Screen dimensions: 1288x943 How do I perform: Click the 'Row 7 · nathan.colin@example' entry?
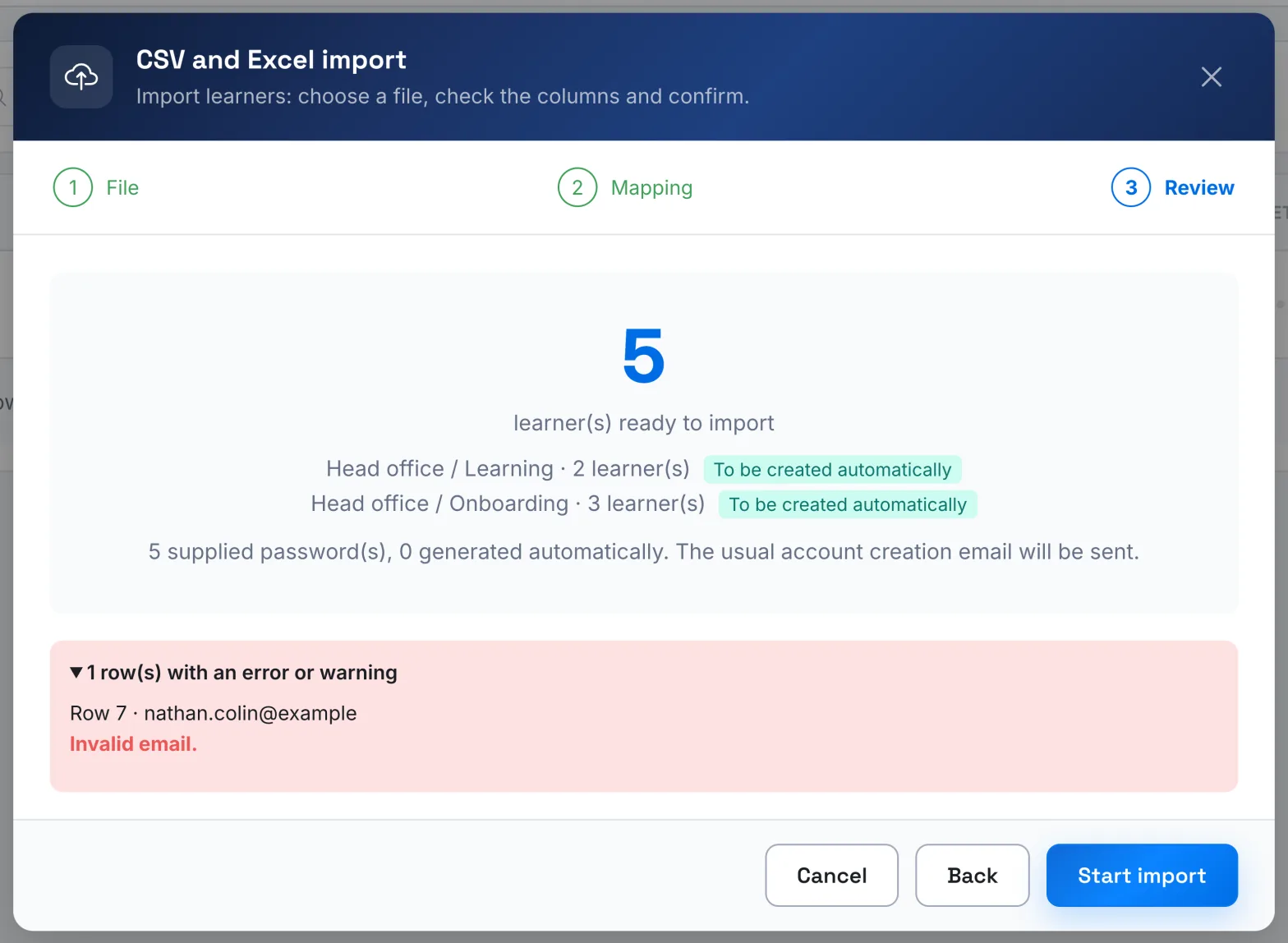(x=214, y=713)
